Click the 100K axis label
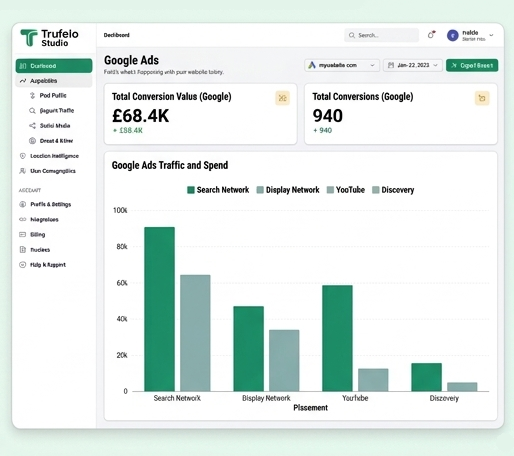Screen dimensions: 514x456 click(120, 210)
